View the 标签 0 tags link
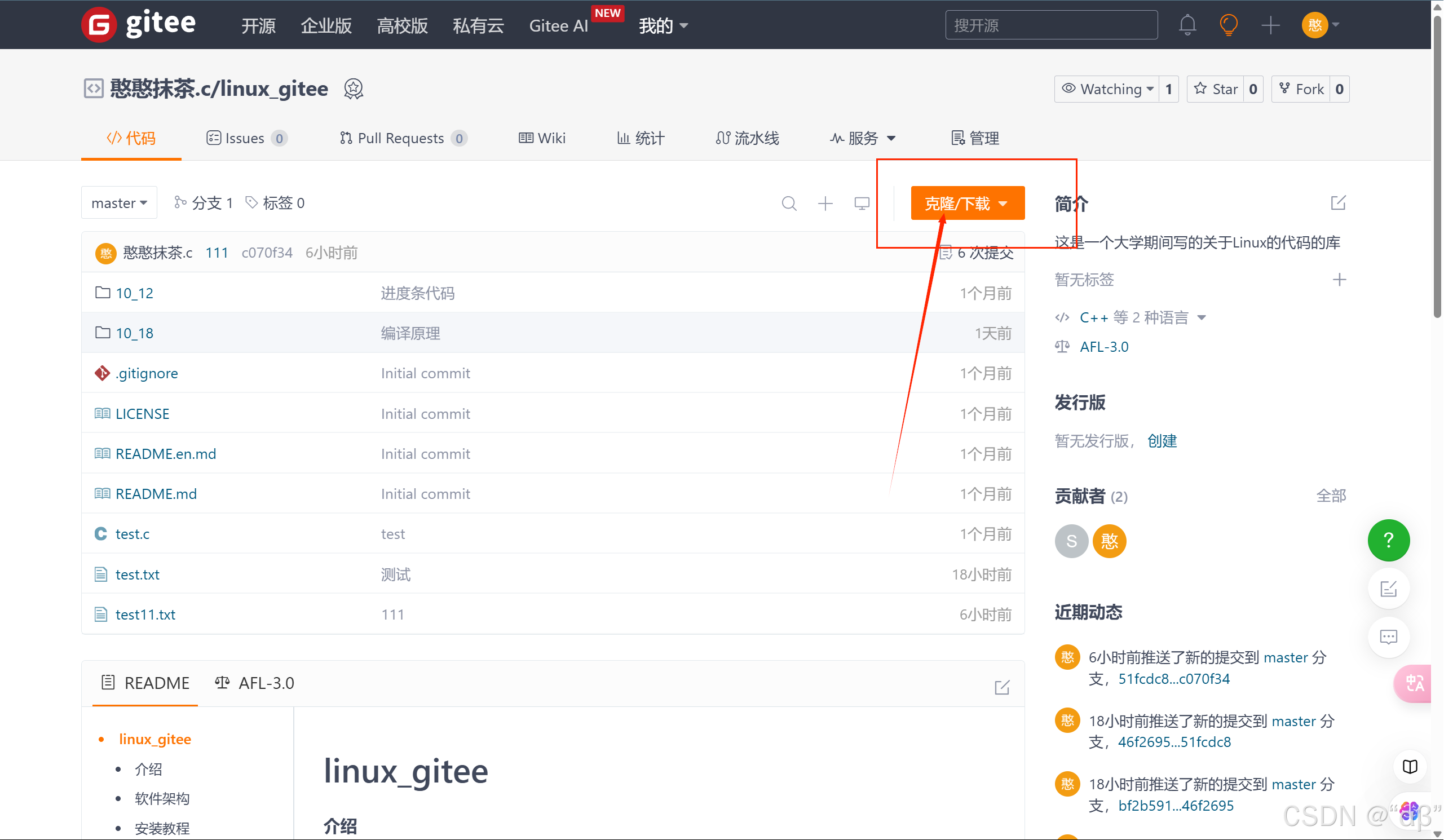 click(x=275, y=203)
